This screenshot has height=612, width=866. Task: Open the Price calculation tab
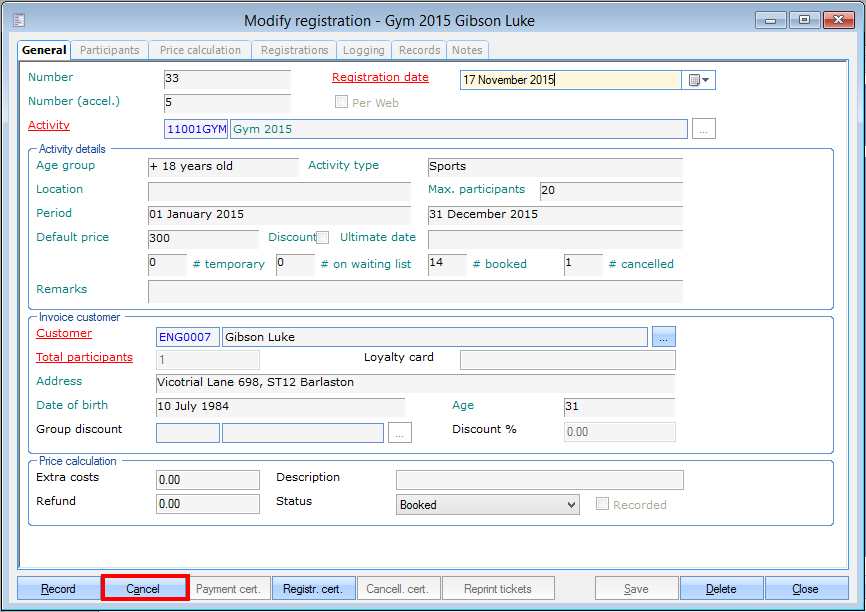tap(200, 50)
